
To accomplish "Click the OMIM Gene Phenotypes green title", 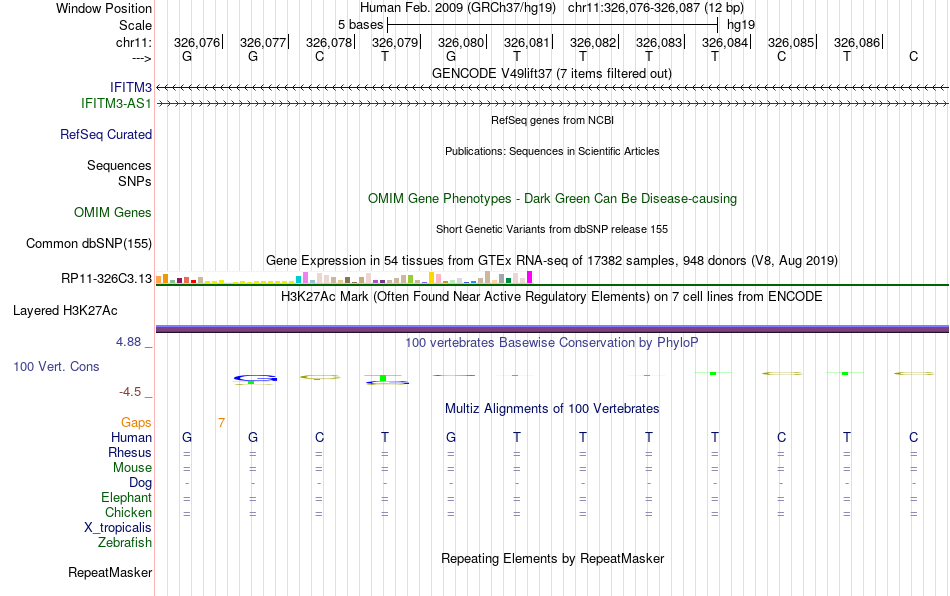I will (x=553, y=199).
